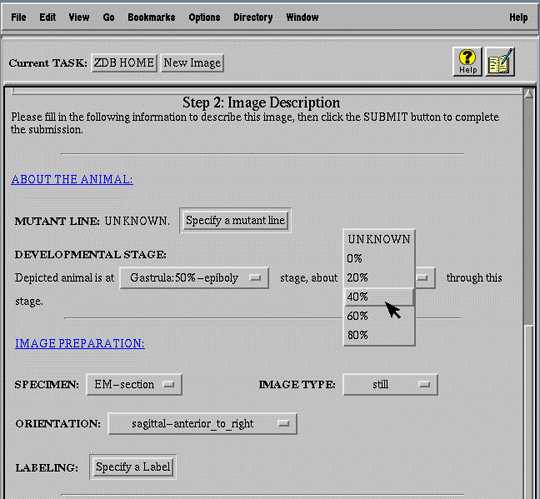The width and height of the screenshot is (540, 499).
Task: Follow the ABOUT THE ANIMAL link
Action: (x=72, y=179)
